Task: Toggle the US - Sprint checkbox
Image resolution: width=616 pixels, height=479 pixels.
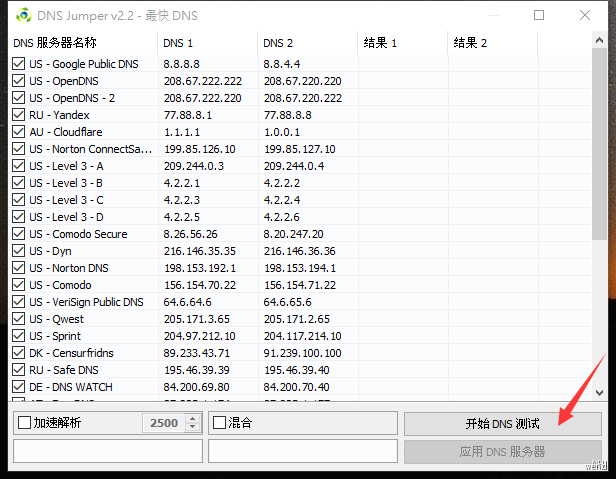Action: pos(18,336)
